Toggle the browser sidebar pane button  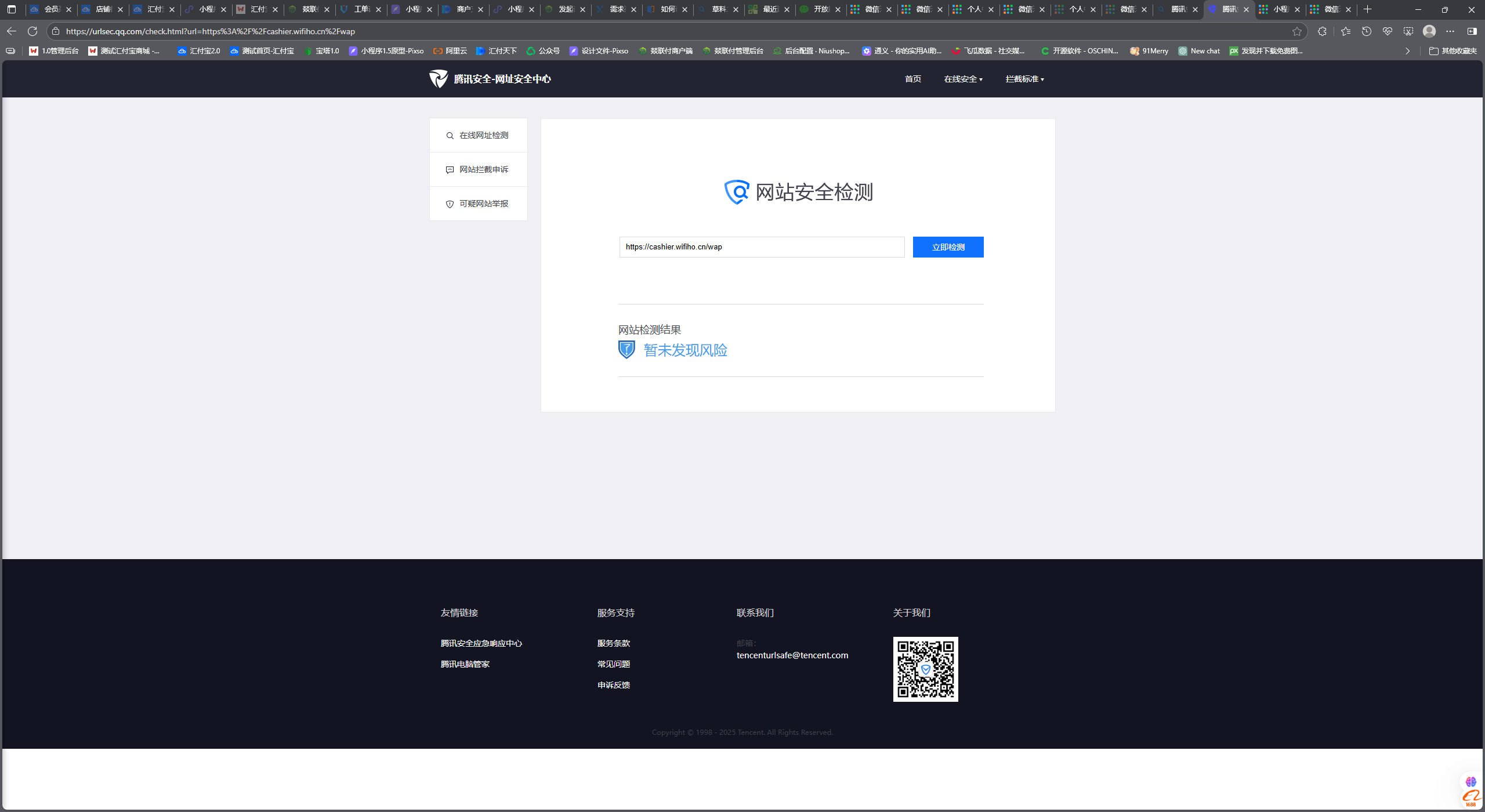(x=1472, y=31)
